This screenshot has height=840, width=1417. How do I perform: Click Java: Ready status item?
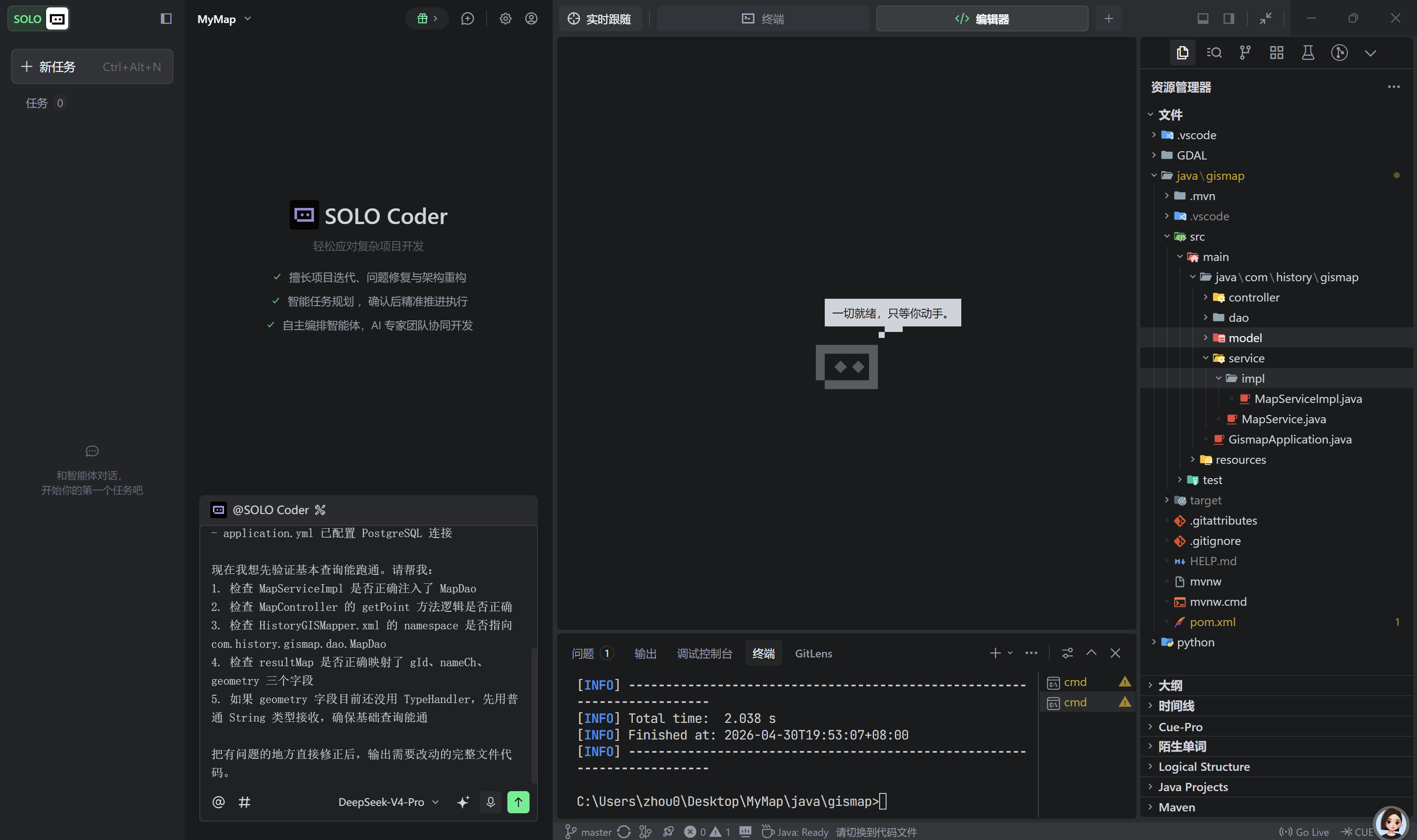pos(795,832)
